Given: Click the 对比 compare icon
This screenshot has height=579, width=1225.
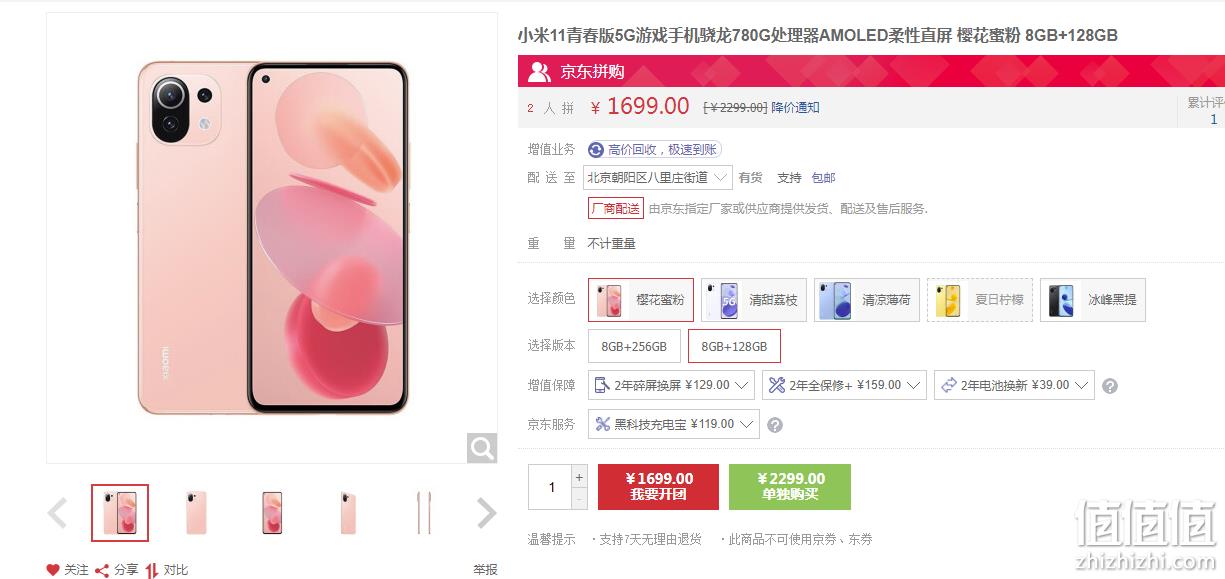Looking at the screenshot, I should [x=152, y=570].
